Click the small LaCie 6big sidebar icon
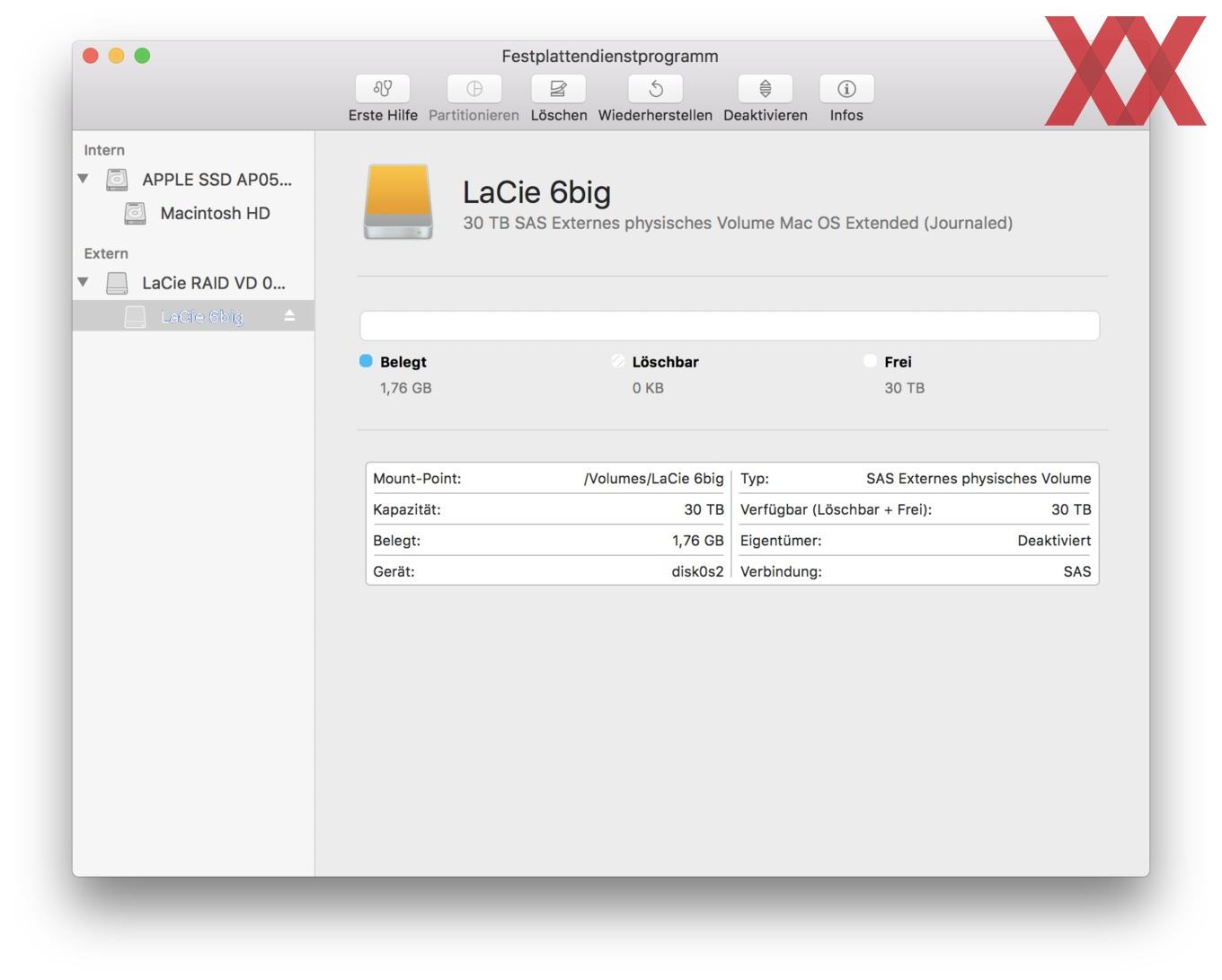 [135, 316]
